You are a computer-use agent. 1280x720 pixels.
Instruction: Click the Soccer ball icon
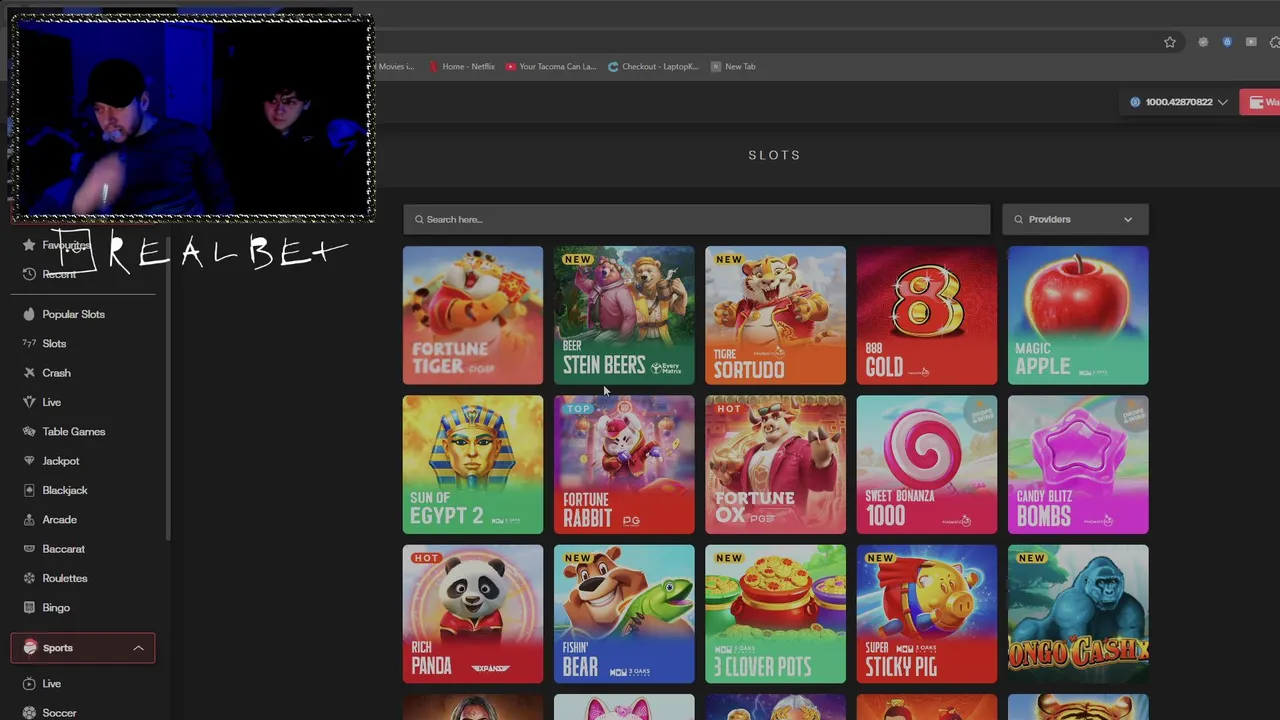click(29, 713)
